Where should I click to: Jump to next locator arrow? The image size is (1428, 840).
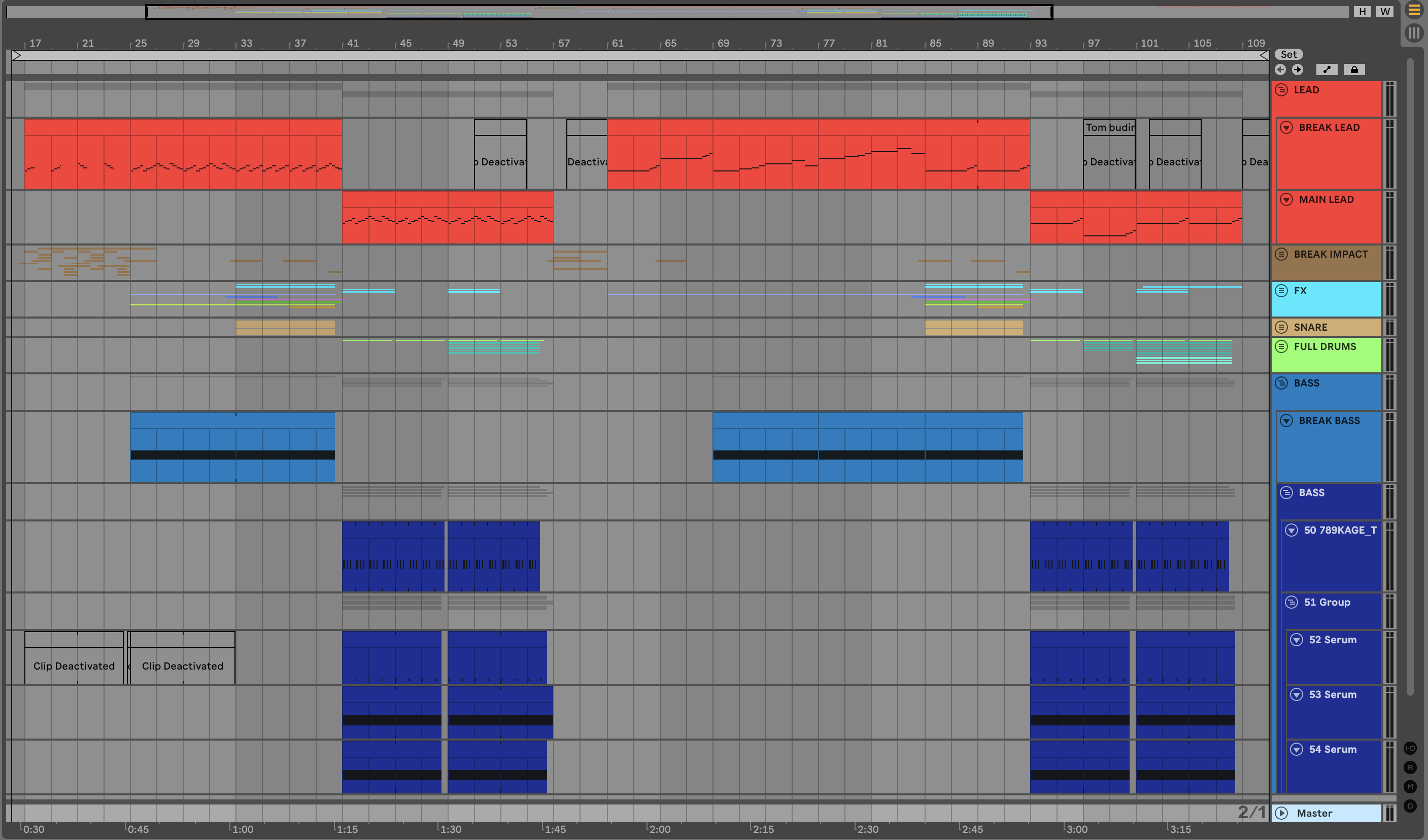pos(1298,69)
